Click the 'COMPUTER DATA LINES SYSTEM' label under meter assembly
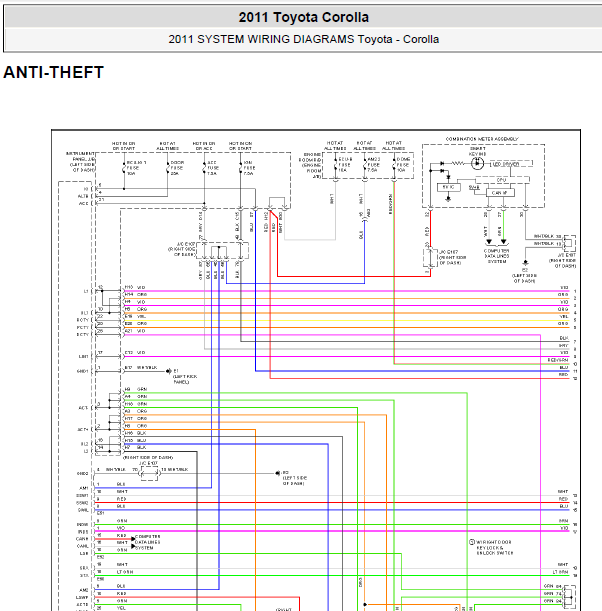Screen dimensions: 602x611 [x=497, y=256]
